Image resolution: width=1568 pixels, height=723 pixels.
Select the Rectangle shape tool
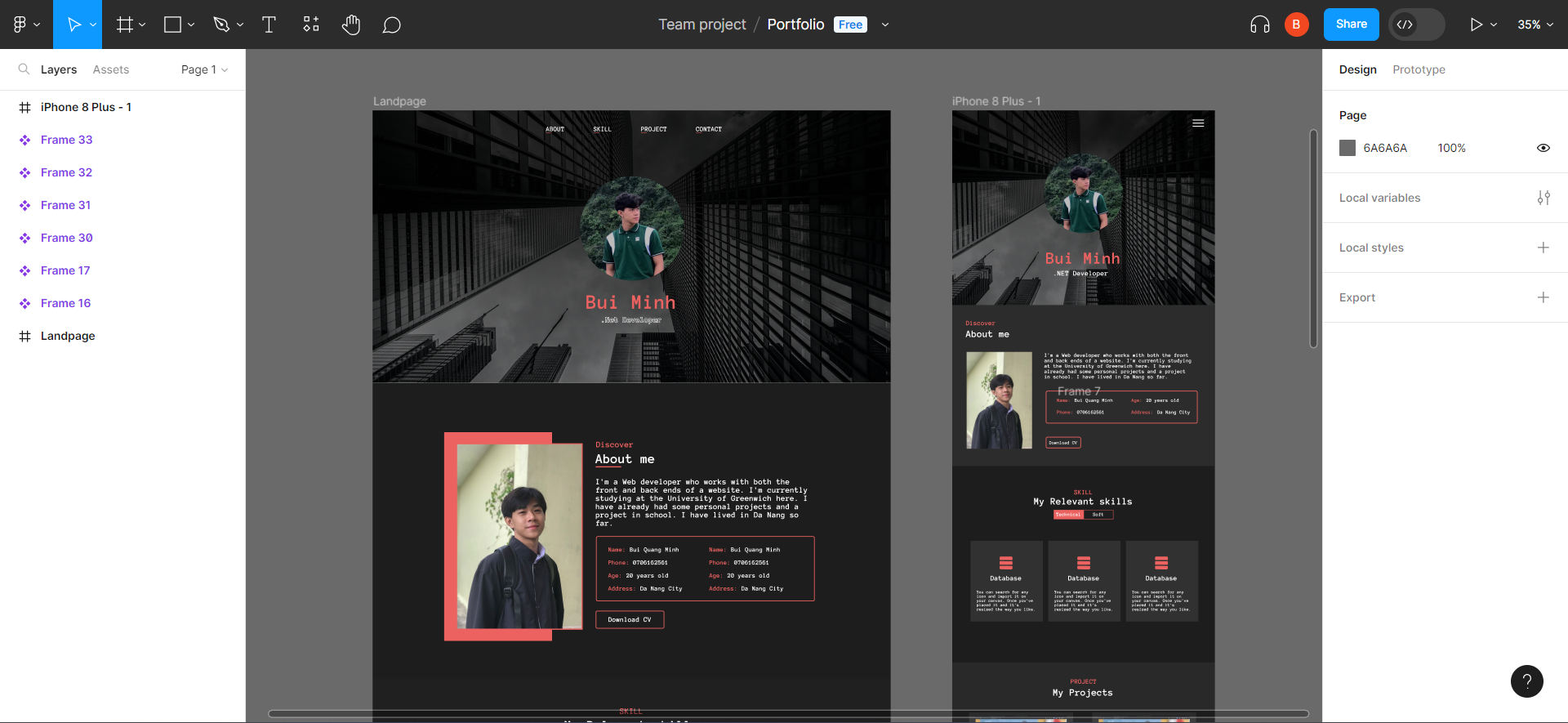click(x=172, y=25)
